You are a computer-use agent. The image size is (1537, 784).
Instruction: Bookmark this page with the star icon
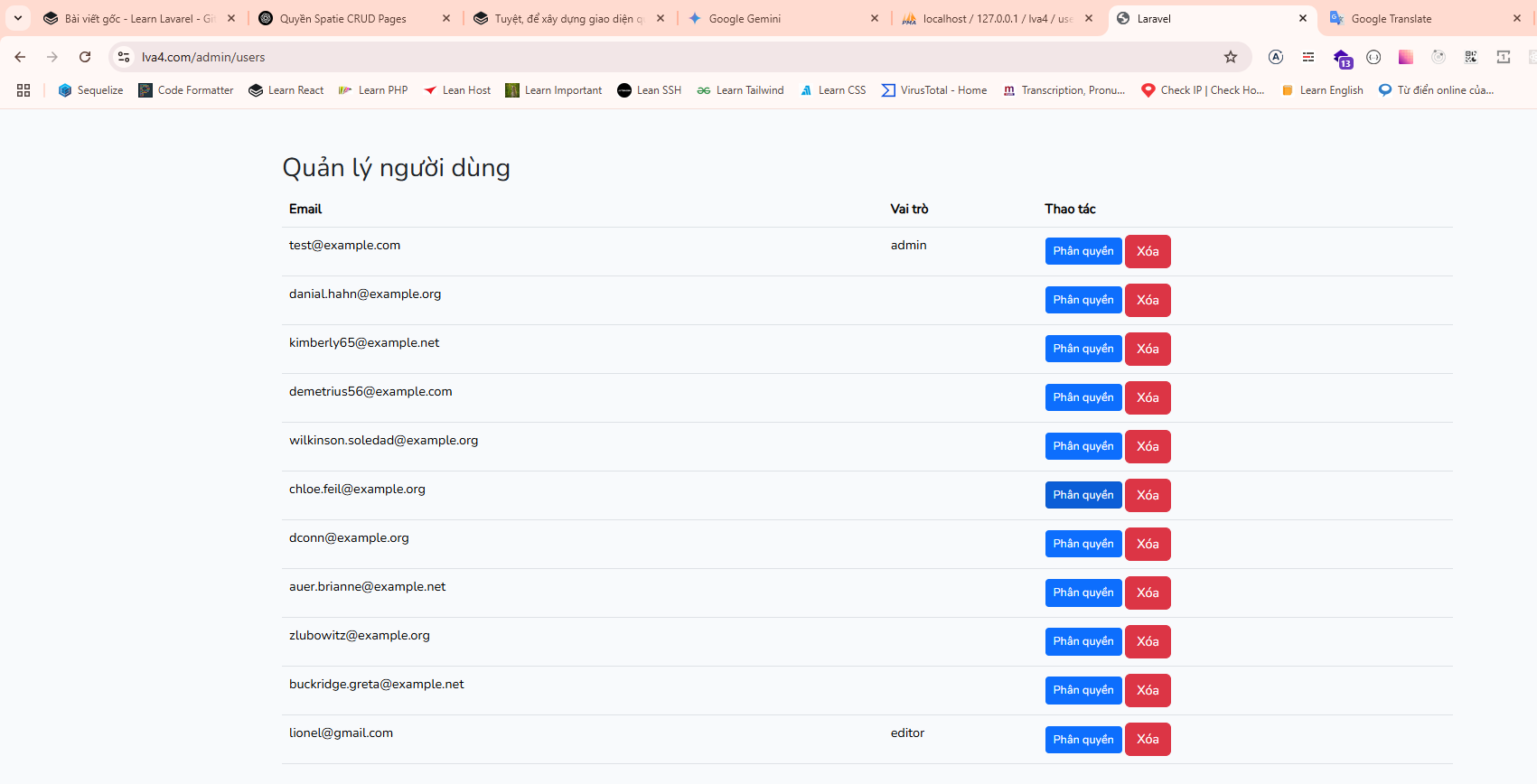[x=1230, y=57]
